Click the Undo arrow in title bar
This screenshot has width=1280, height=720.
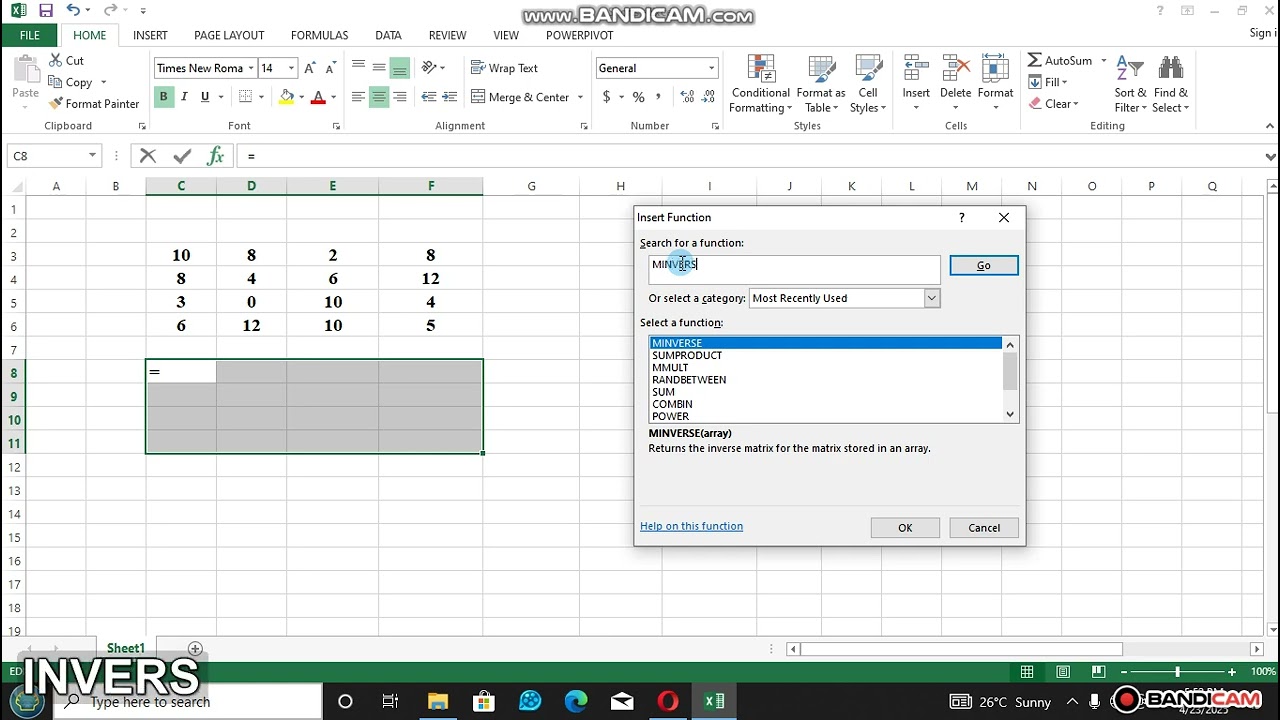[x=73, y=11]
